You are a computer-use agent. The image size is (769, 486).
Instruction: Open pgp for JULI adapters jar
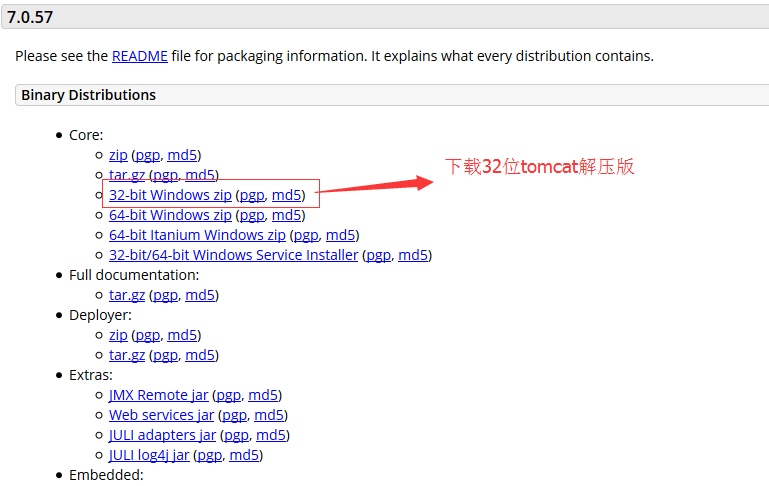(236, 435)
